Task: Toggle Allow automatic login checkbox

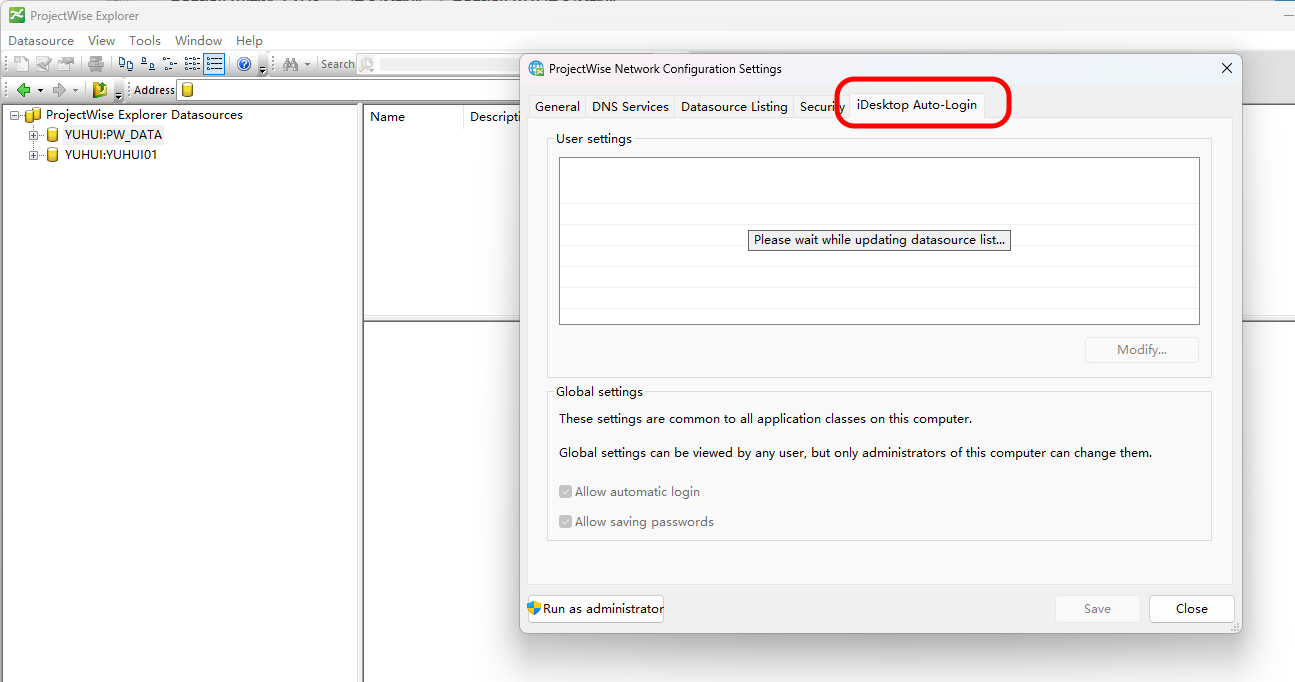Action: click(566, 492)
